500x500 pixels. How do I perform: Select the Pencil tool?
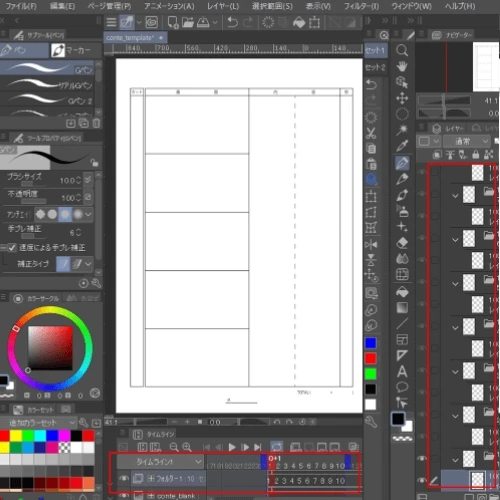pos(402,179)
